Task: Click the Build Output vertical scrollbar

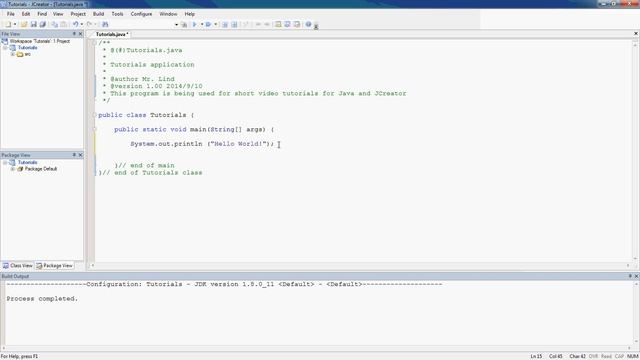Action: click(x=636, y=313)
